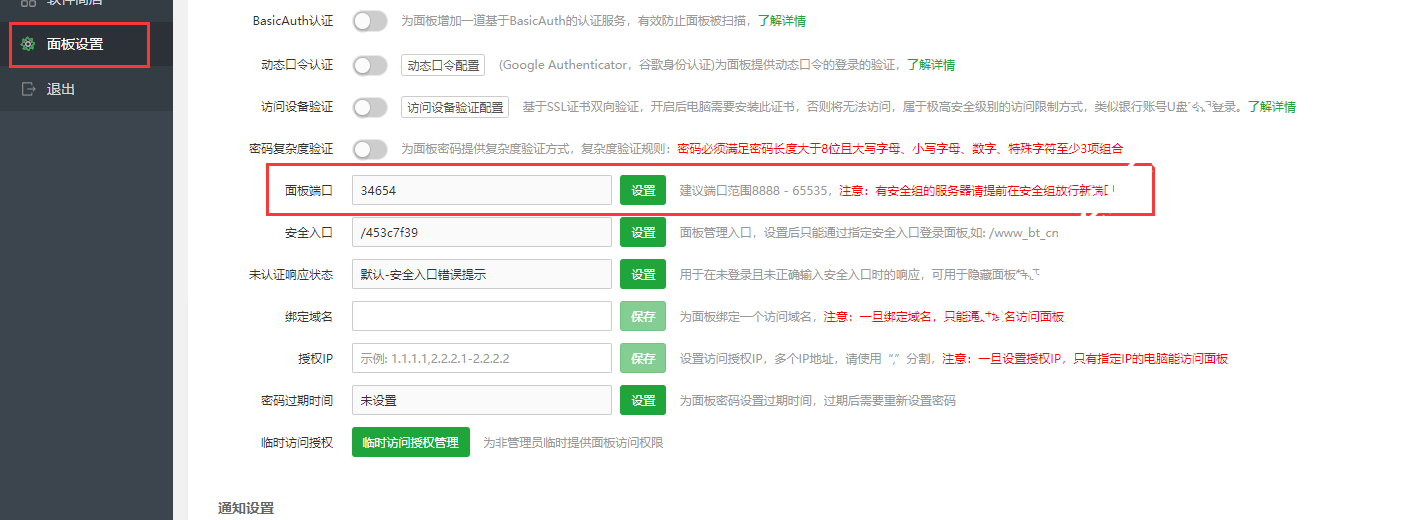The image size is (1423, 520).
Task: Open the 面板设置 sidebar menu item
Action: point(75,44)
